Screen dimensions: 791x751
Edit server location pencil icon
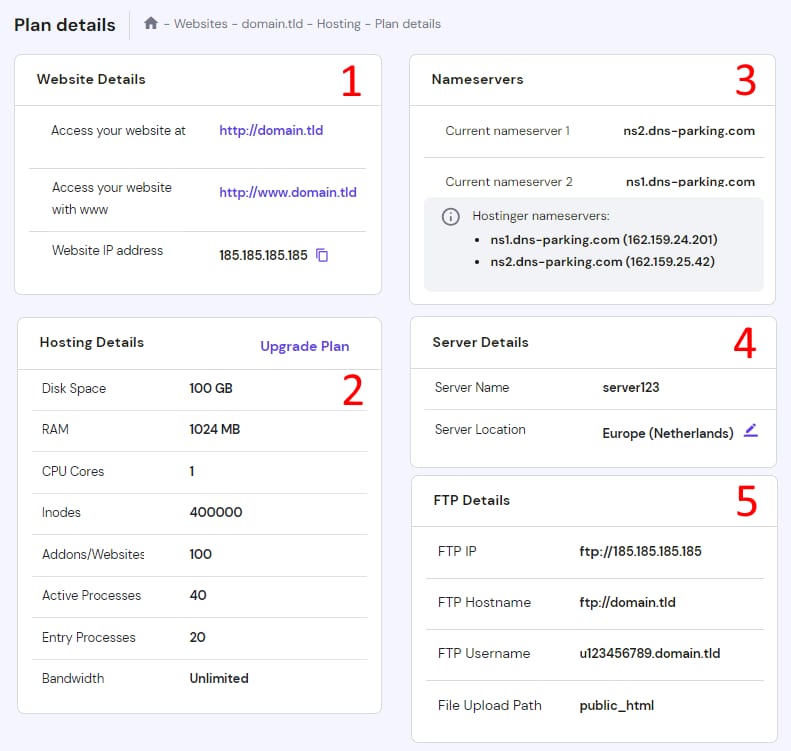(751, 431)
